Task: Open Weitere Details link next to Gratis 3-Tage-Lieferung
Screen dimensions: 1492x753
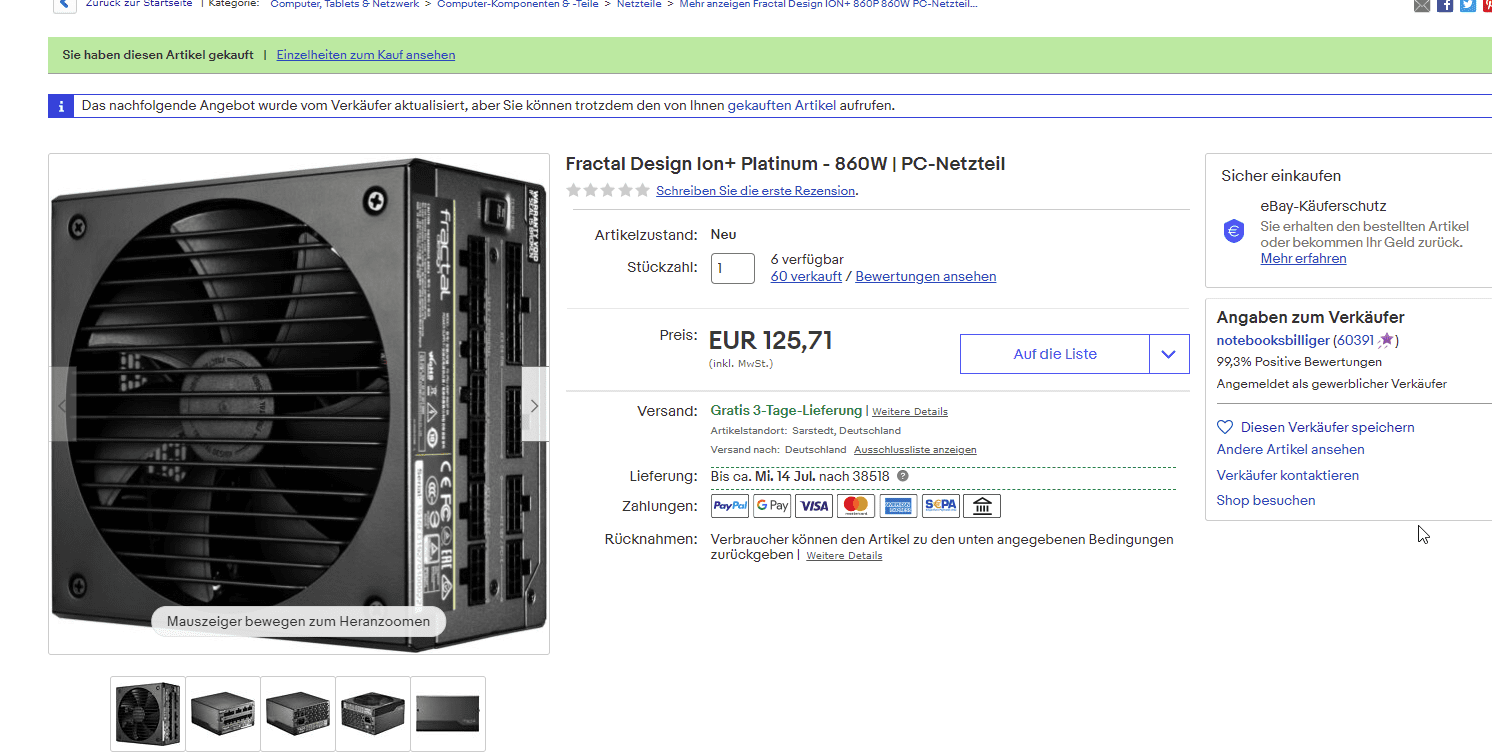Action: (x=910, y=411)
